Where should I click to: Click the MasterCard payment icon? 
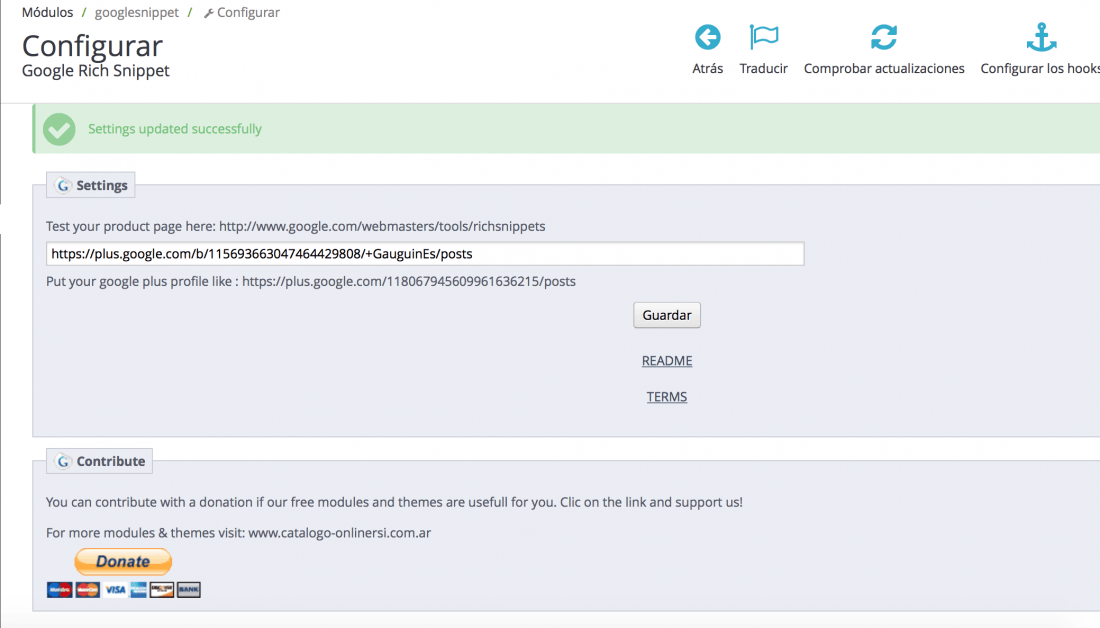click(x=88, y=590)
